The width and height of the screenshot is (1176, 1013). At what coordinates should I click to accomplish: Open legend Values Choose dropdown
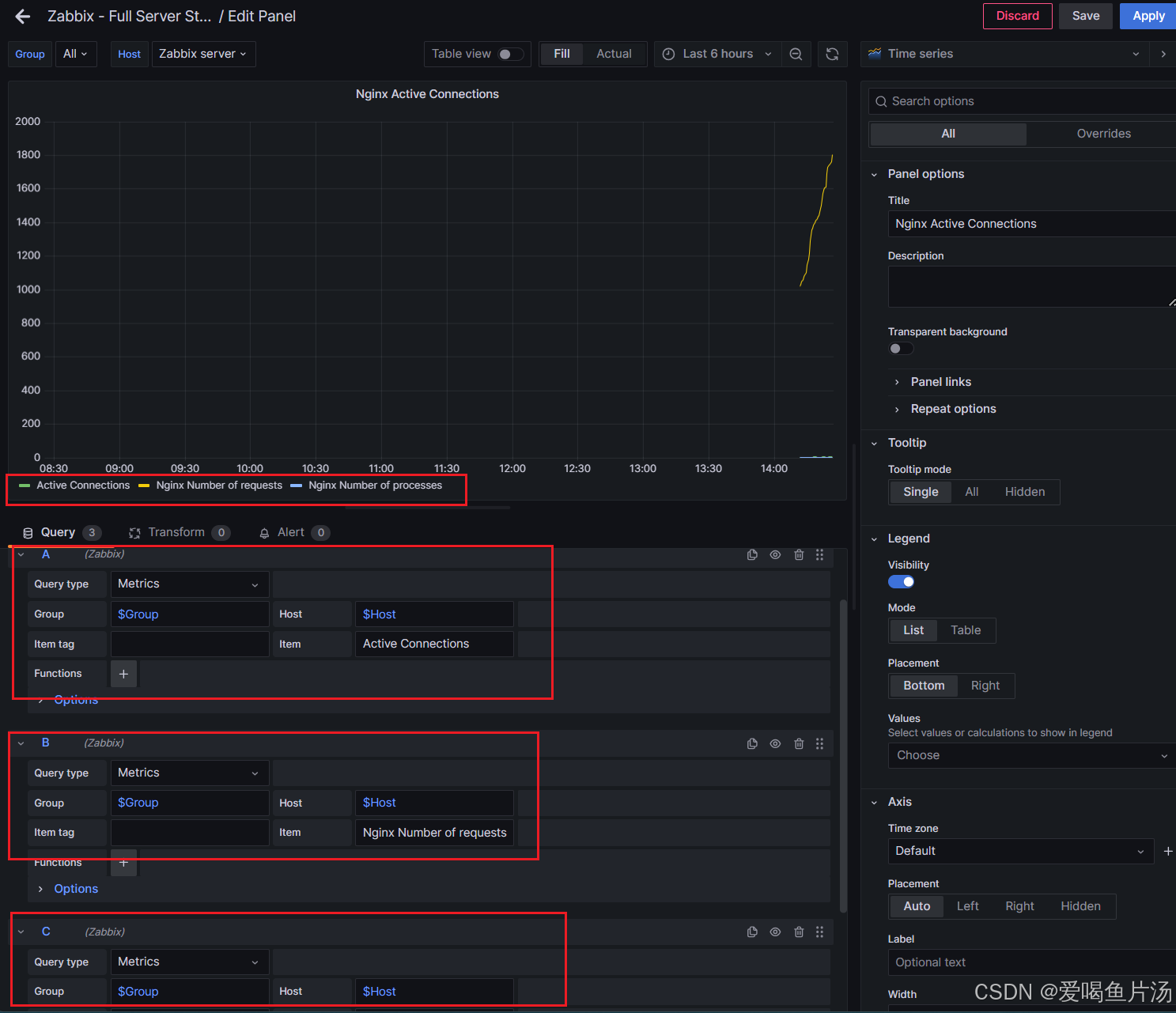tap(1032, 755)
